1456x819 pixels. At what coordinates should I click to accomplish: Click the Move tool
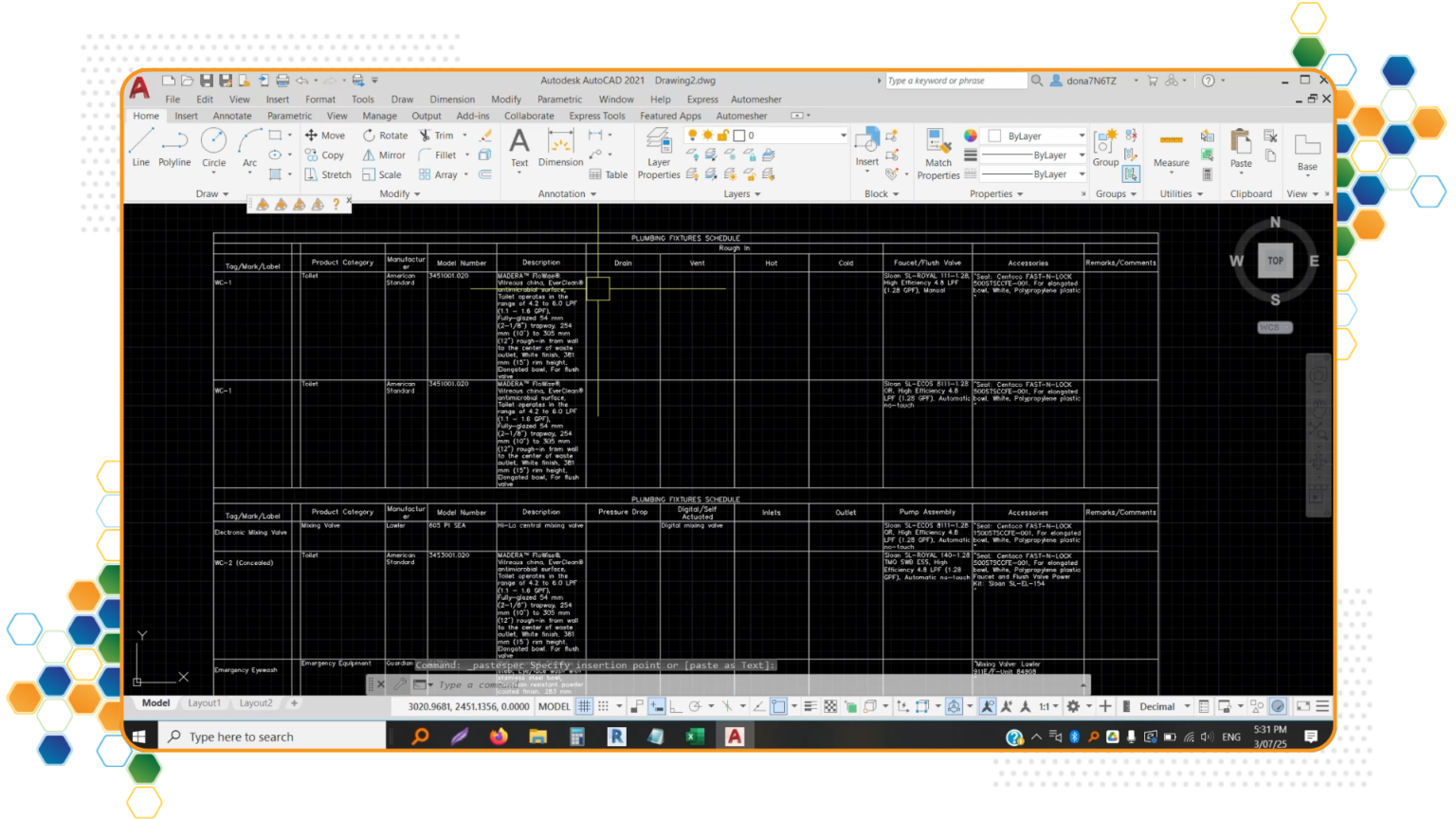pos(325,136)
